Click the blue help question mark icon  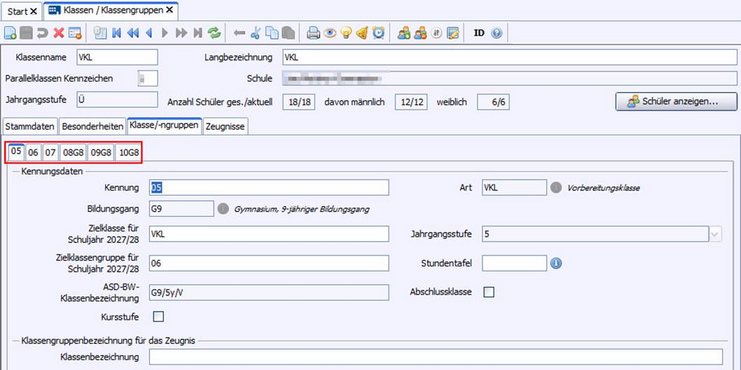[496, 33]
